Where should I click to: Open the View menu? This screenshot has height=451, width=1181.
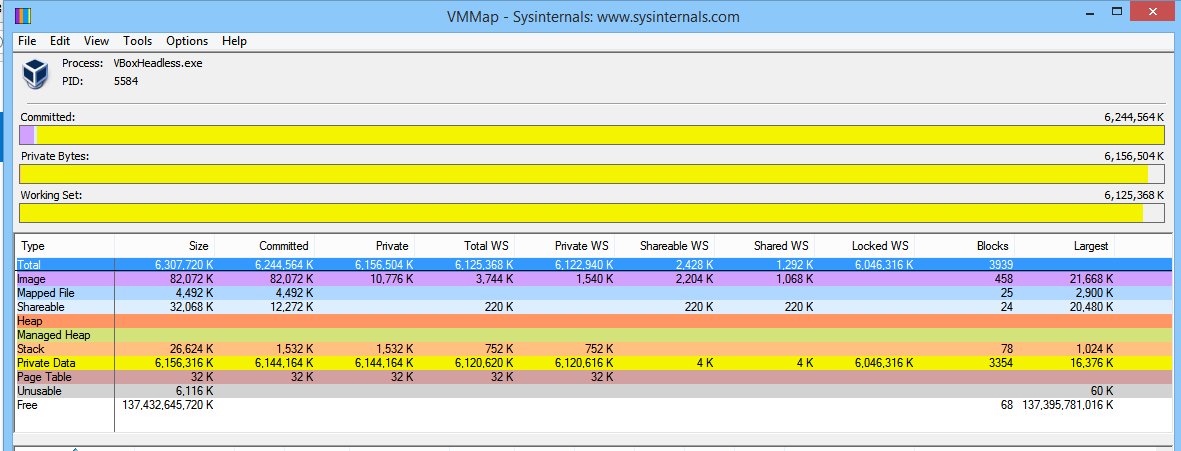tap(96, 41)
